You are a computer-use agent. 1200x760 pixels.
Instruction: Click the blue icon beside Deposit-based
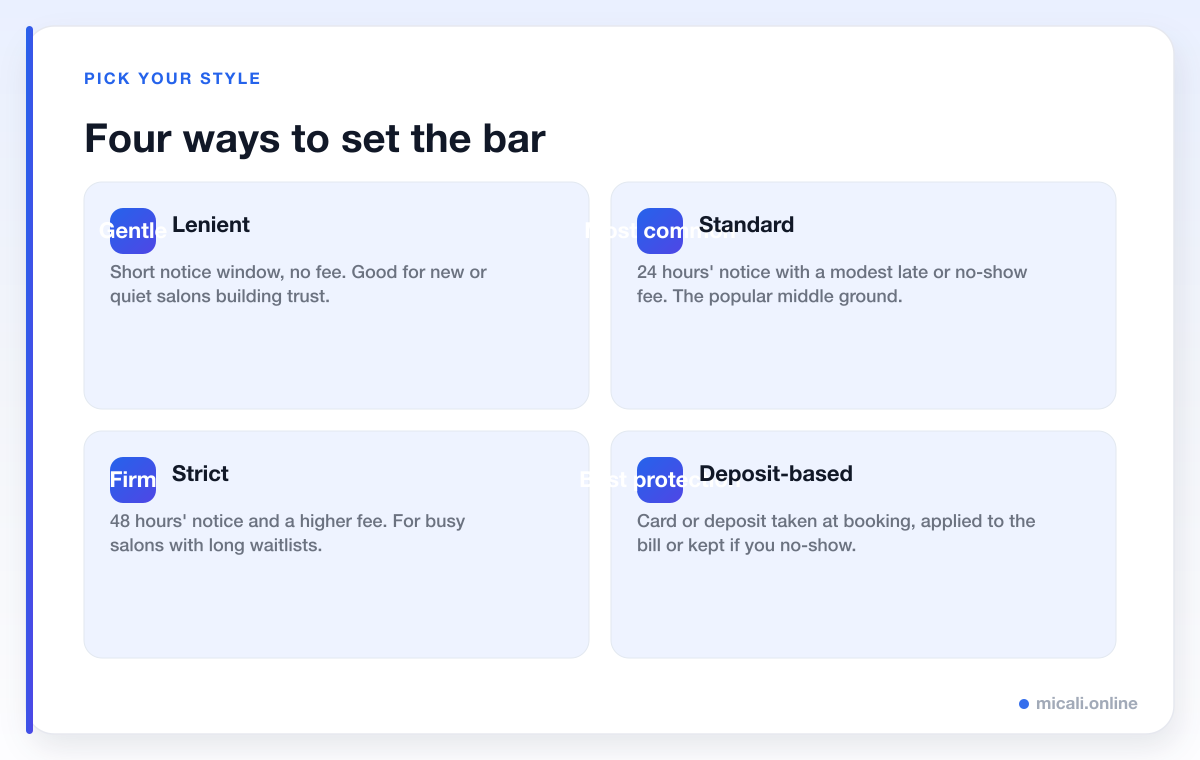point(660,480)
